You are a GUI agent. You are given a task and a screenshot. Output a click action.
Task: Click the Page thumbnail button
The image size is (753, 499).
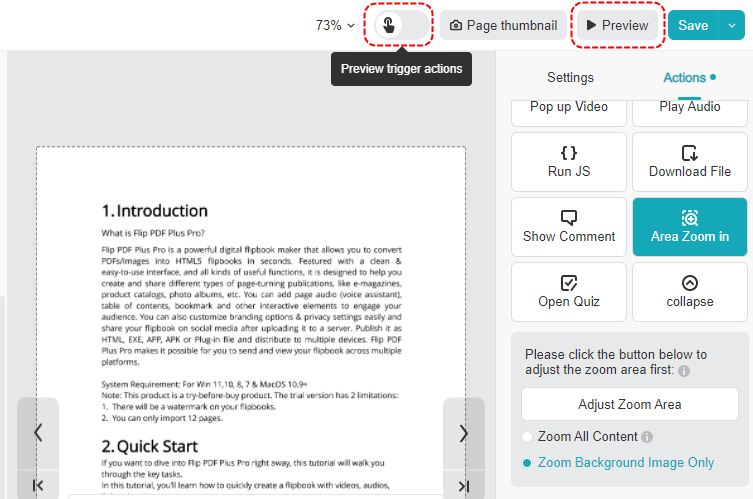click(x=503, y=25)
